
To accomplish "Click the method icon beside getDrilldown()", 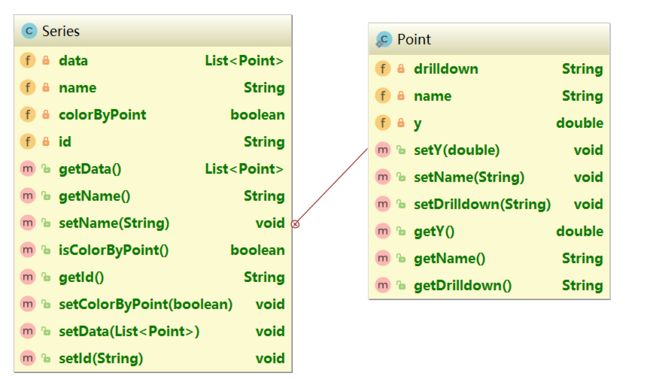I will tap(383, 285).
